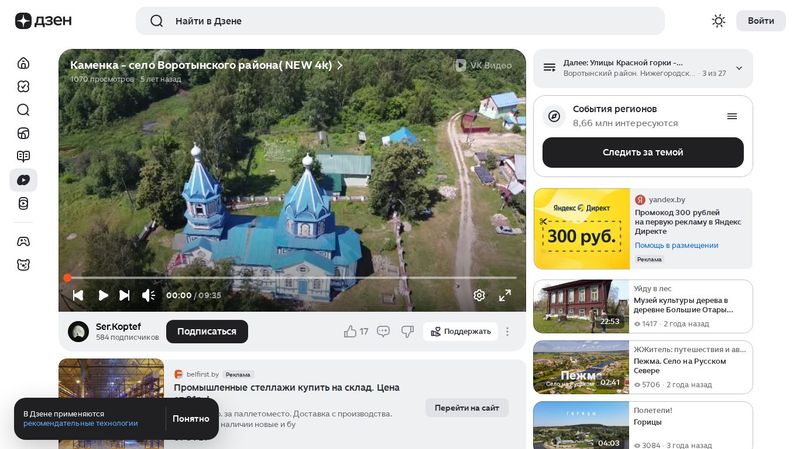The height and width of the screenshot is (449, 800).
Task: Toggle light/dark theme sun icon
Action: (x=718, y=21)
